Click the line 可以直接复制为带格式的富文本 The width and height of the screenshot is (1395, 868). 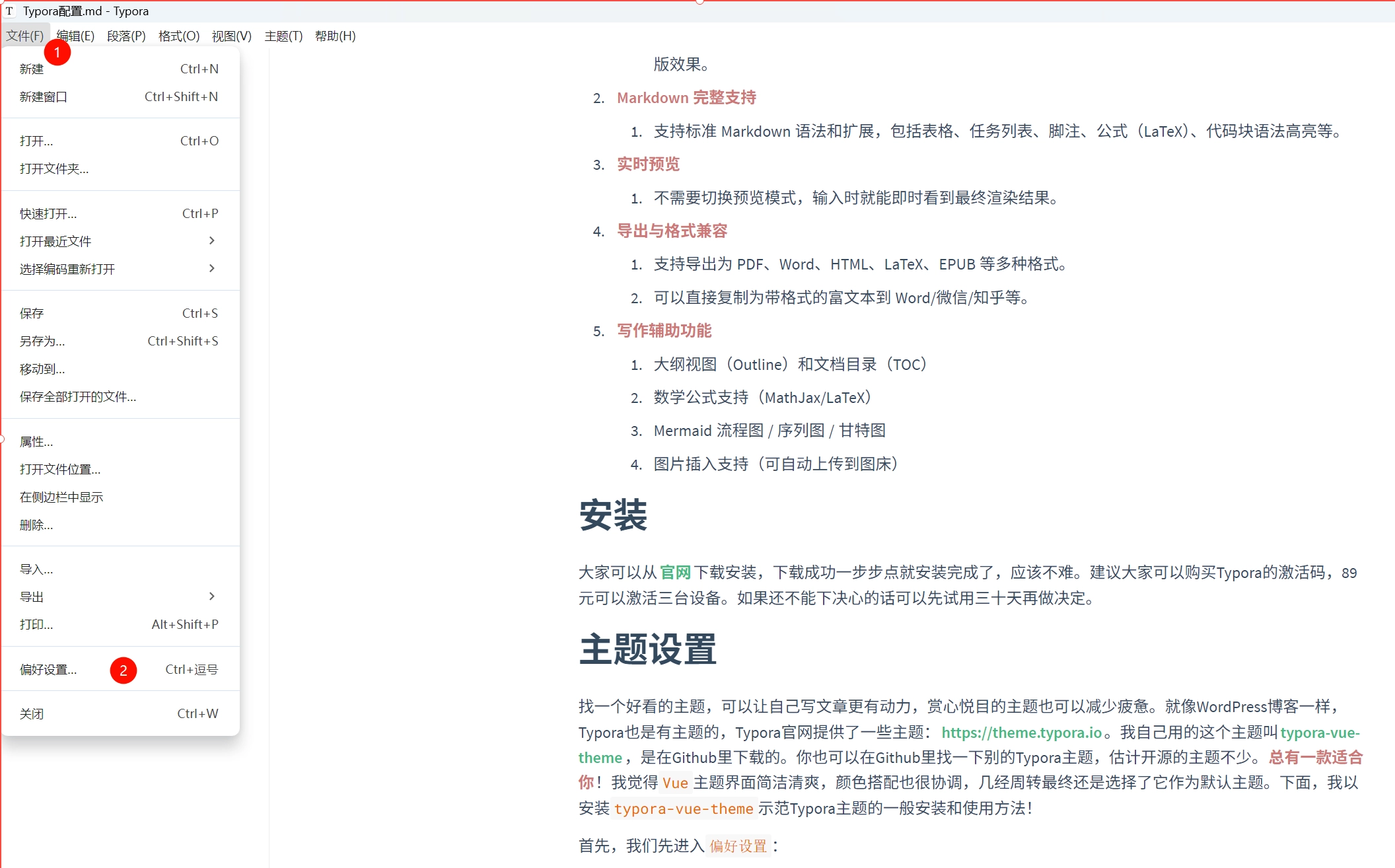click(843, 297)
